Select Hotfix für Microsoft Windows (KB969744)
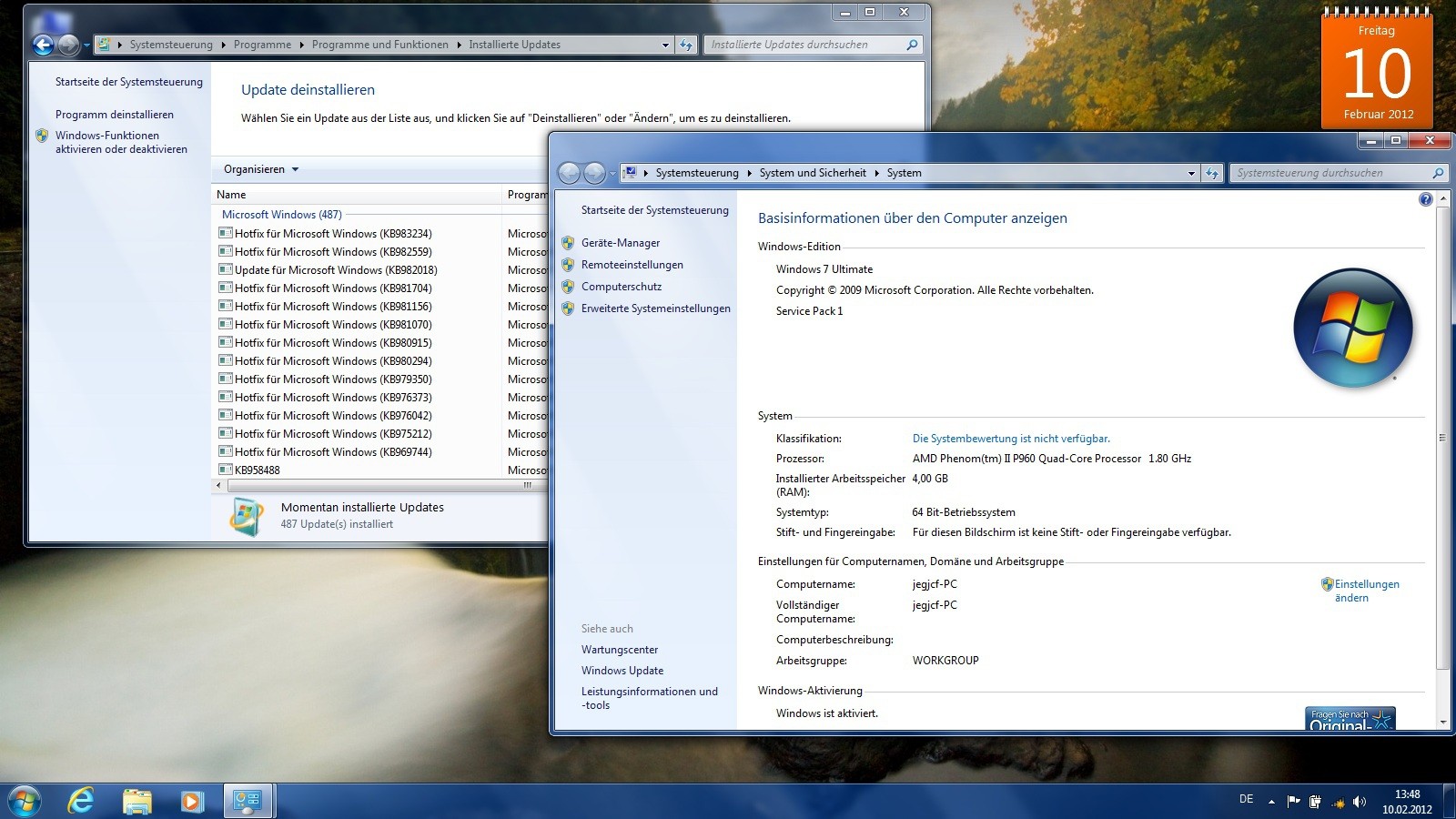The height and width of the screenshot is (819, 1456). (x=333, y=452)
